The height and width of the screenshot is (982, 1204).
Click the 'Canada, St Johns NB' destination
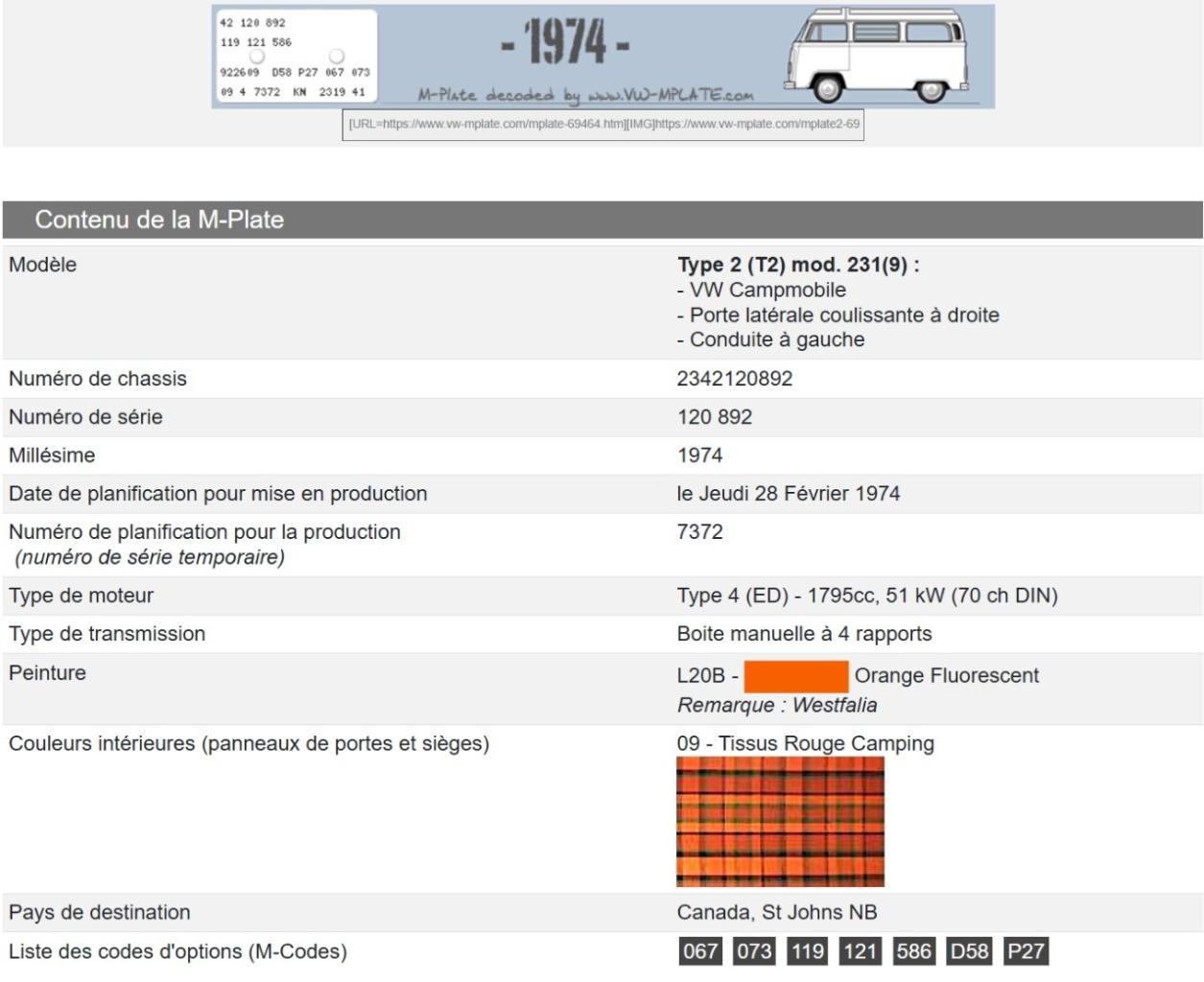point(777,913)
